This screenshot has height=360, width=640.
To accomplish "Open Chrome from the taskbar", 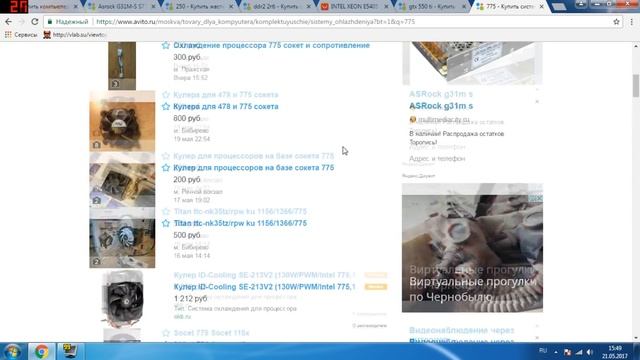I will point(41,351).
